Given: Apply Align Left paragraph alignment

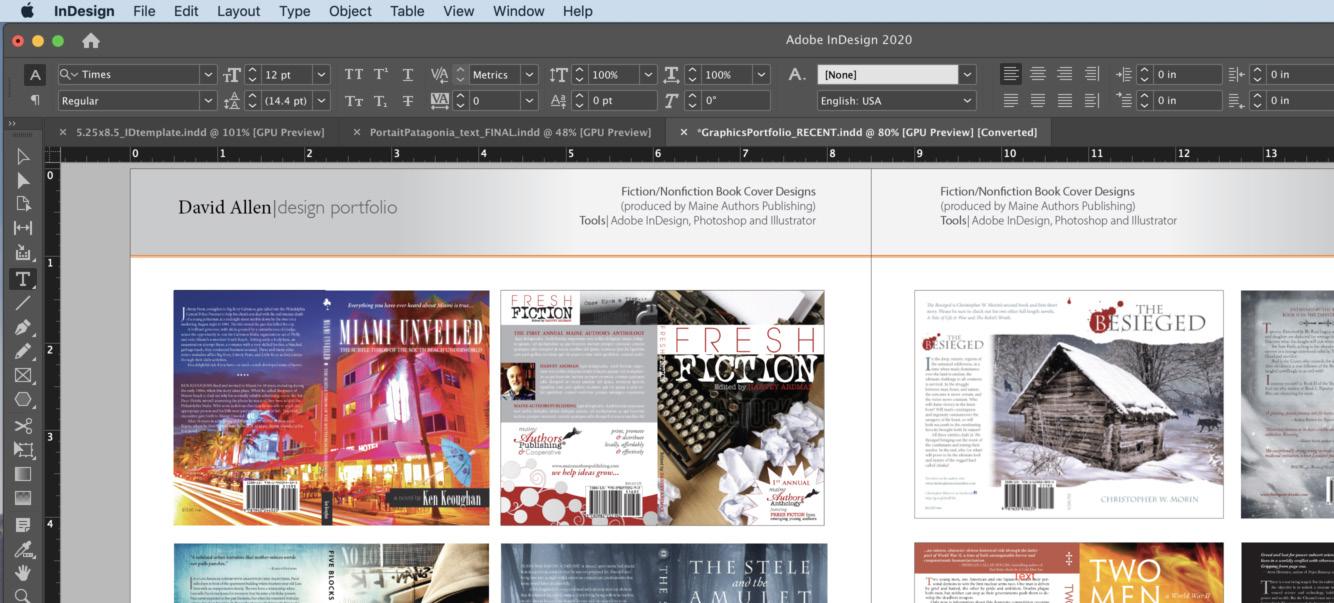Looking at the screenshot, I should (x=1011, y=75).
